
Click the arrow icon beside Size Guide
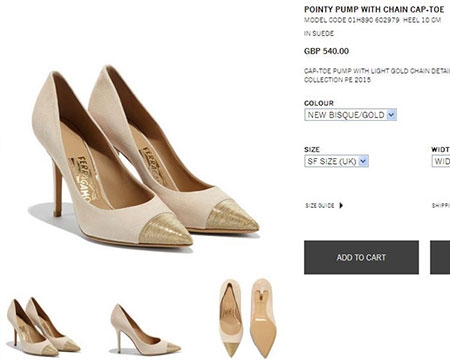click(x=341, y=205)
